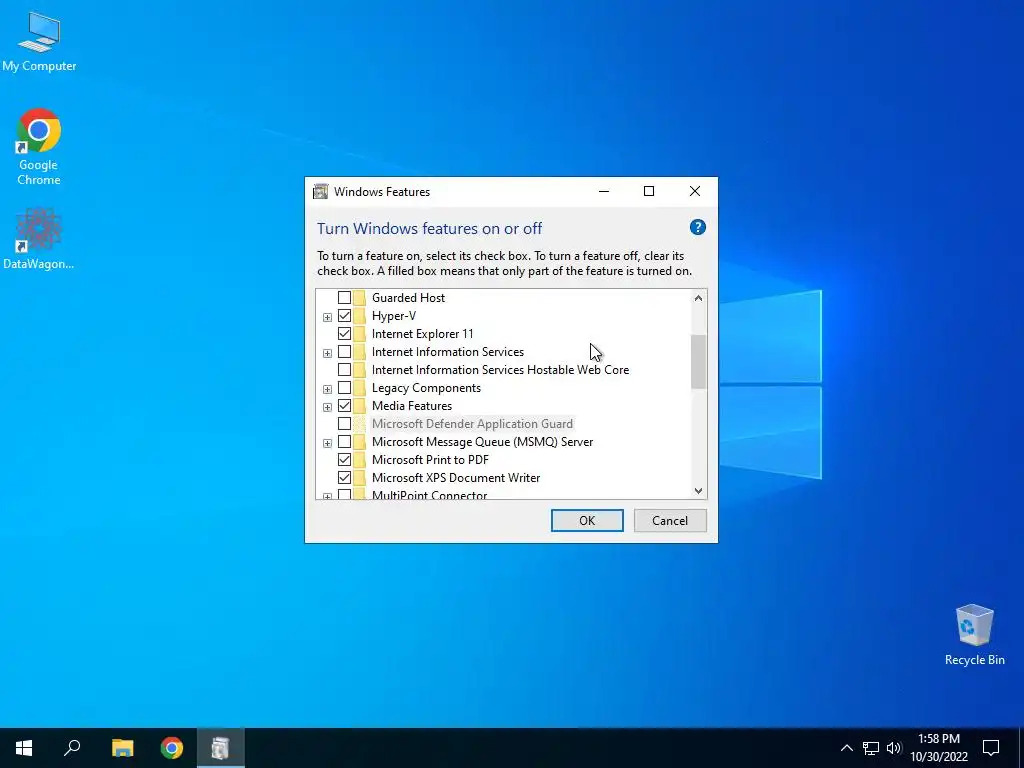
Task: Select the Microsoft Defender Application Guard row
Action: pyautogui.click(x=472, y=424)
